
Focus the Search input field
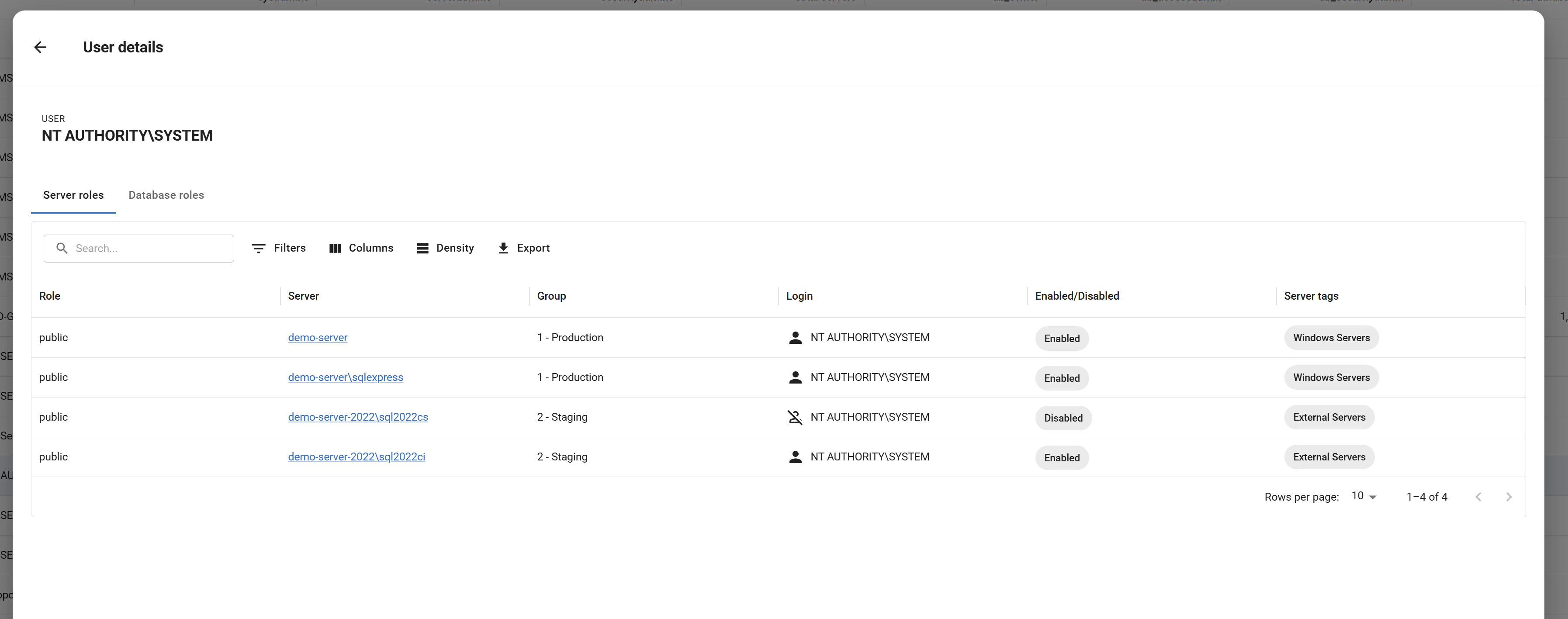149,248
